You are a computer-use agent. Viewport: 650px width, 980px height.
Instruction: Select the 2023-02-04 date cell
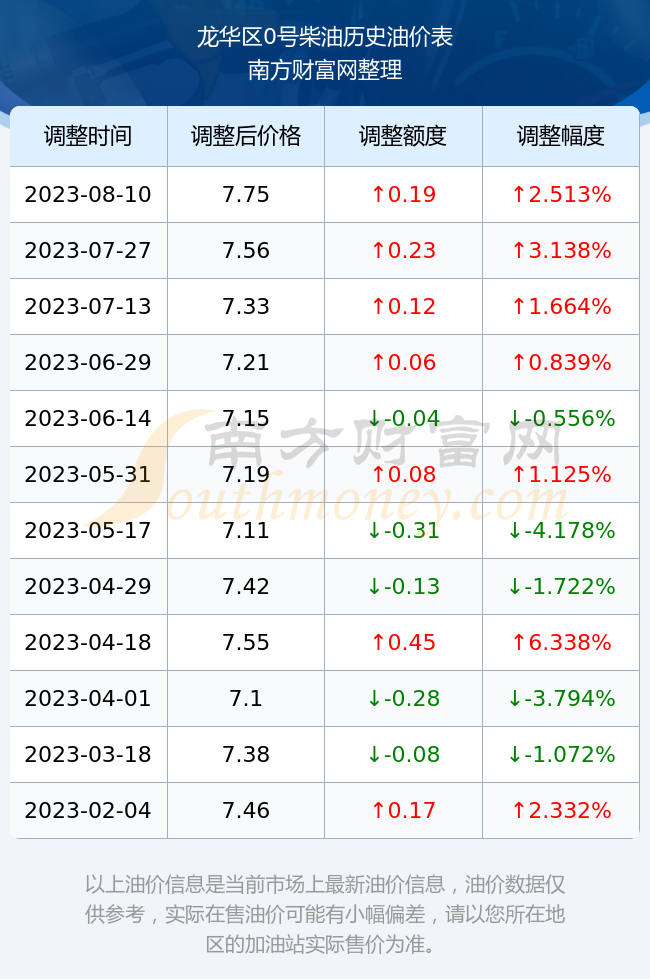(x=88, y=811)
